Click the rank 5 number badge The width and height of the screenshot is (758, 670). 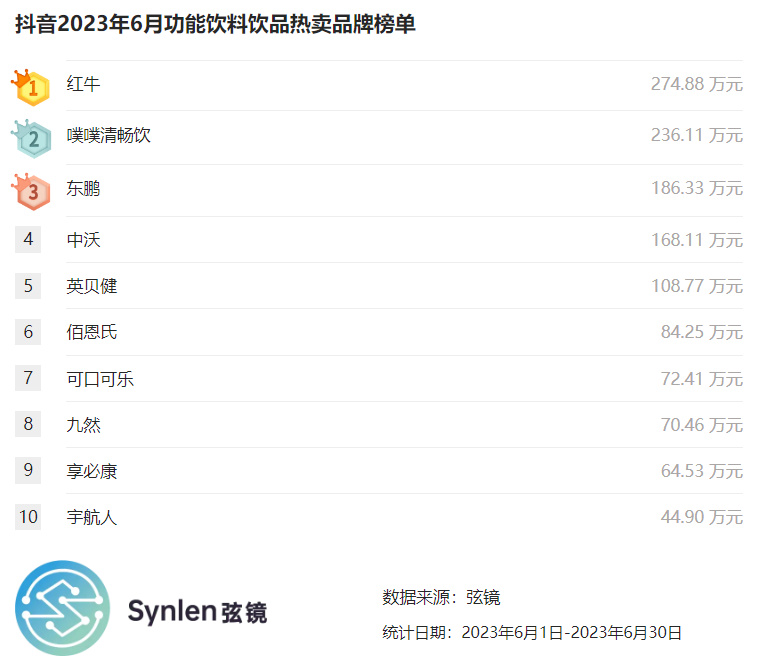pyautogui.click(x=28, y=286)
